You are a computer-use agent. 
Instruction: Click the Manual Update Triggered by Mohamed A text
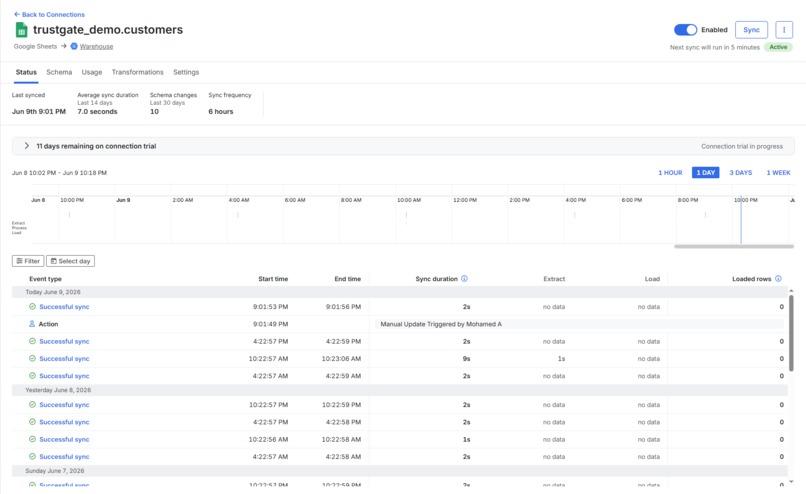tap(441, 324)
